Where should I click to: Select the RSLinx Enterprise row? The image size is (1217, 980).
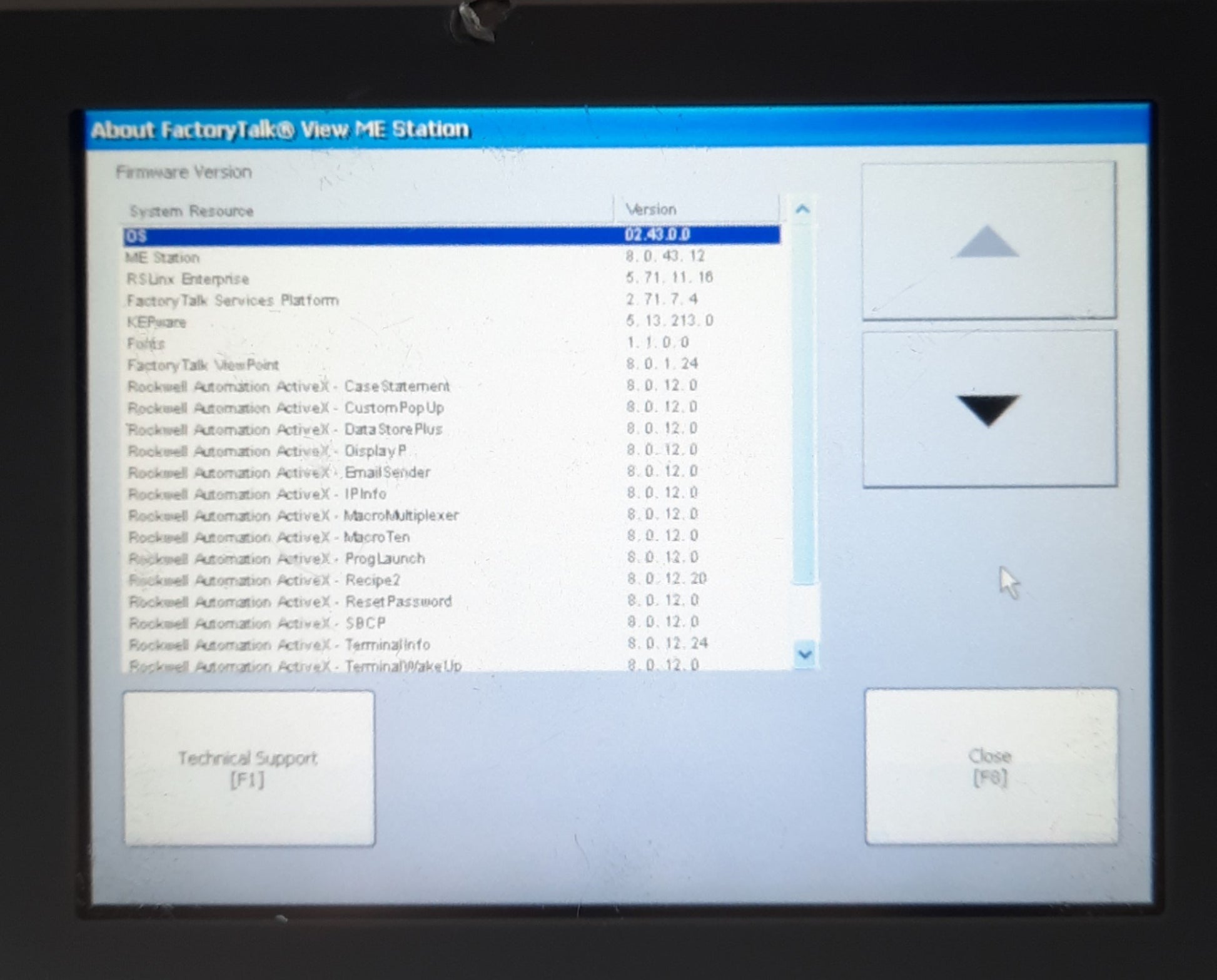click(452, 278)
